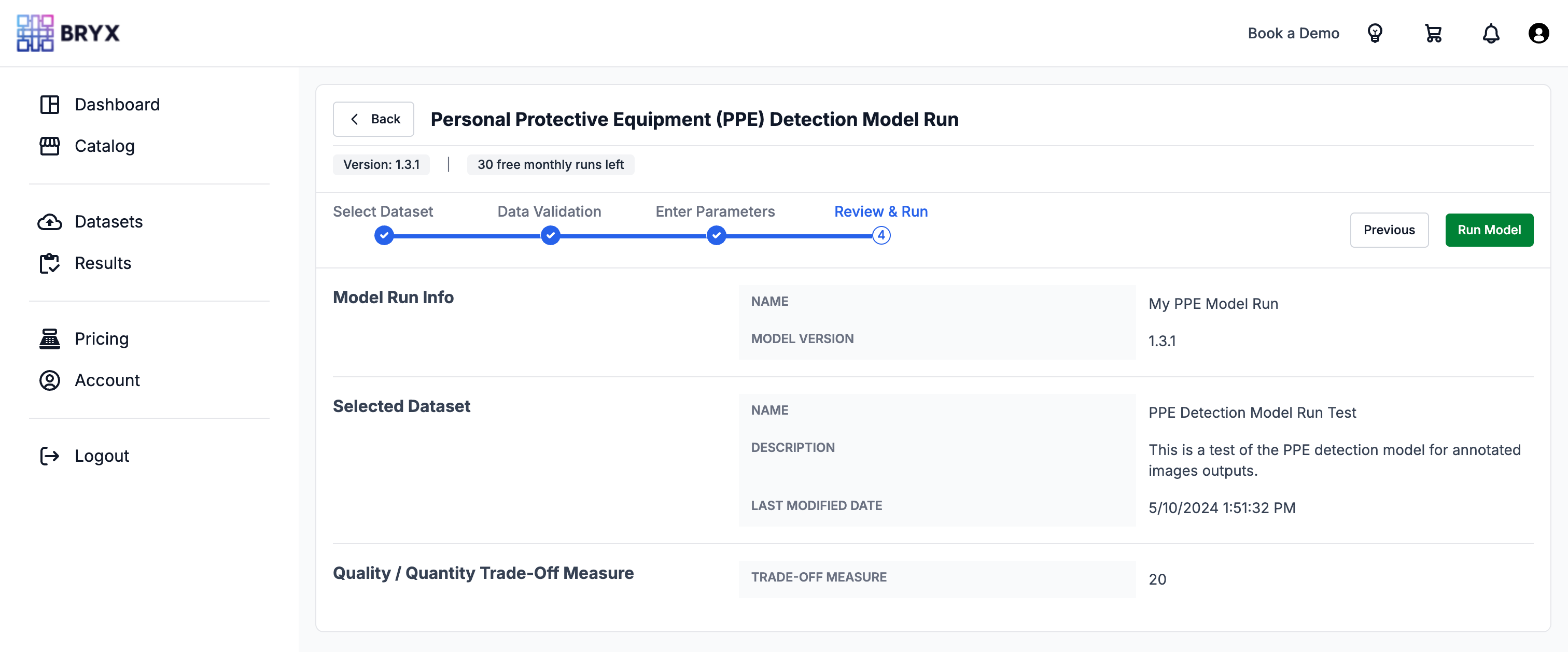Click the BRYX logo
Image resolution: width=1568 pixels, height=652 pixels.
pos(67,34)
